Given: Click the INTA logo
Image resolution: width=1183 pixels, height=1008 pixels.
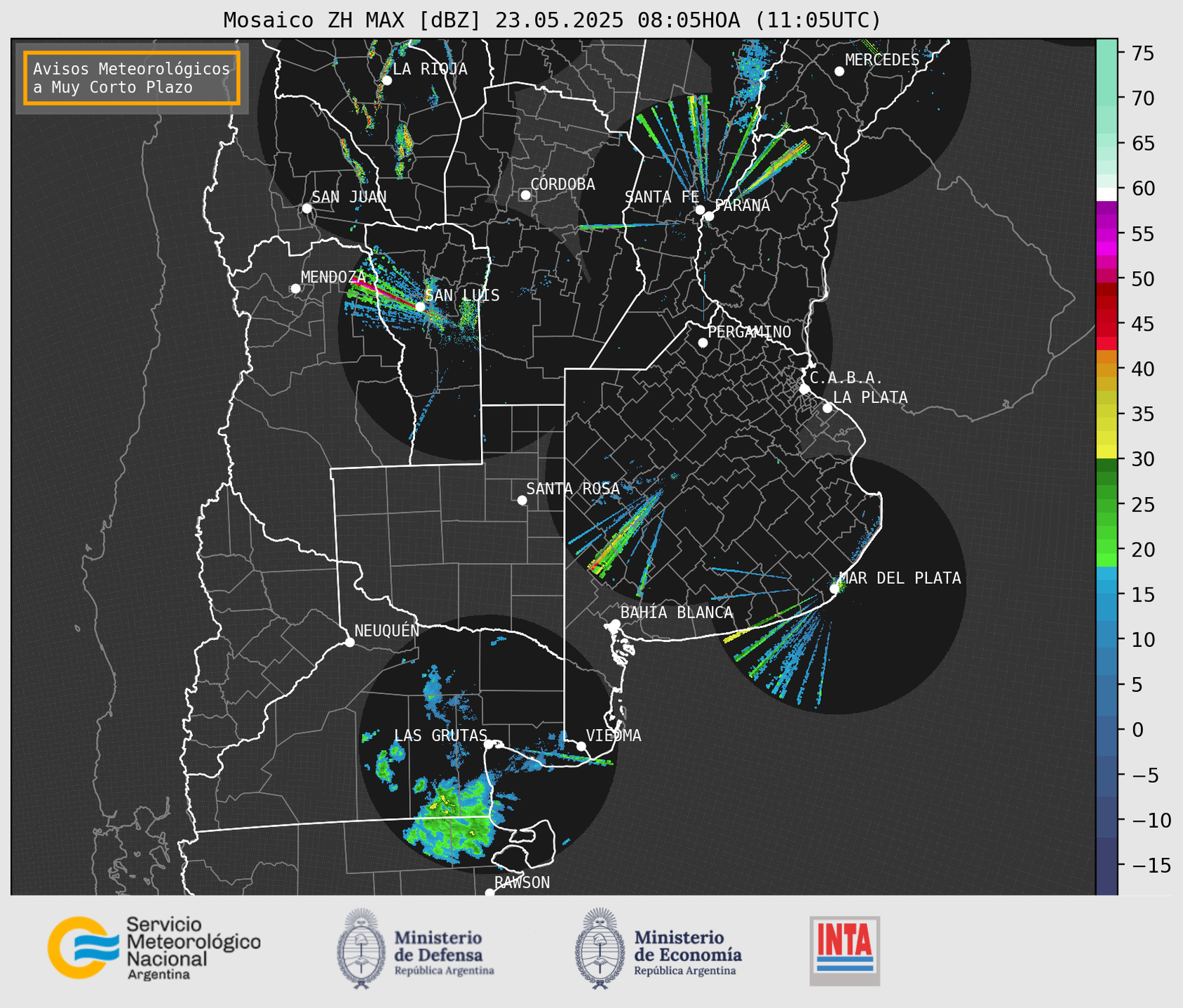Looking at the screenshot, I should [x=844, y=951].
